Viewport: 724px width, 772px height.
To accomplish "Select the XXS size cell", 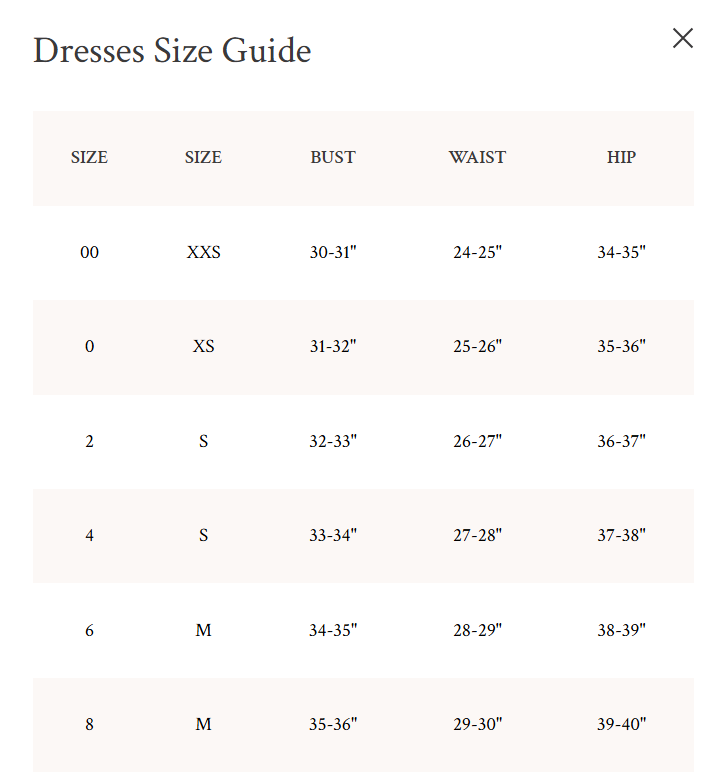I will [203, 252].
